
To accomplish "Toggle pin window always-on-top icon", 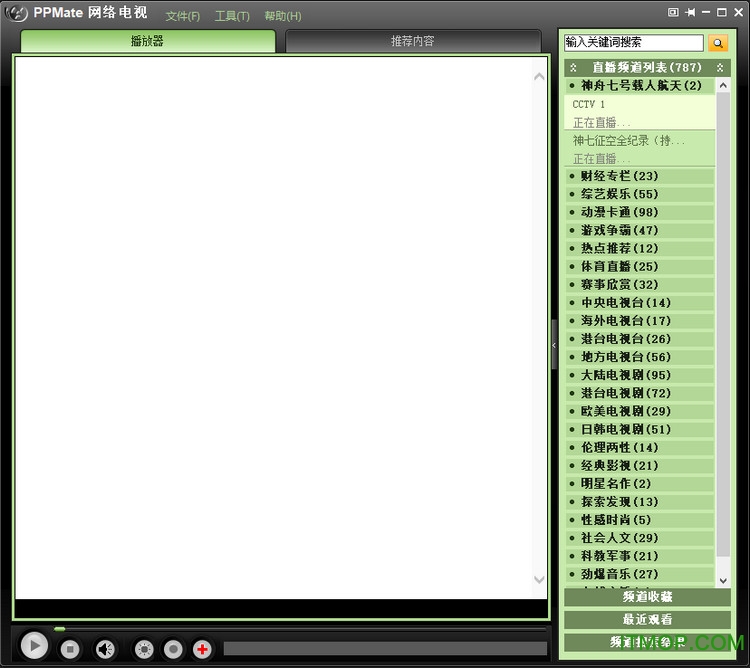I will click(690, 12).
